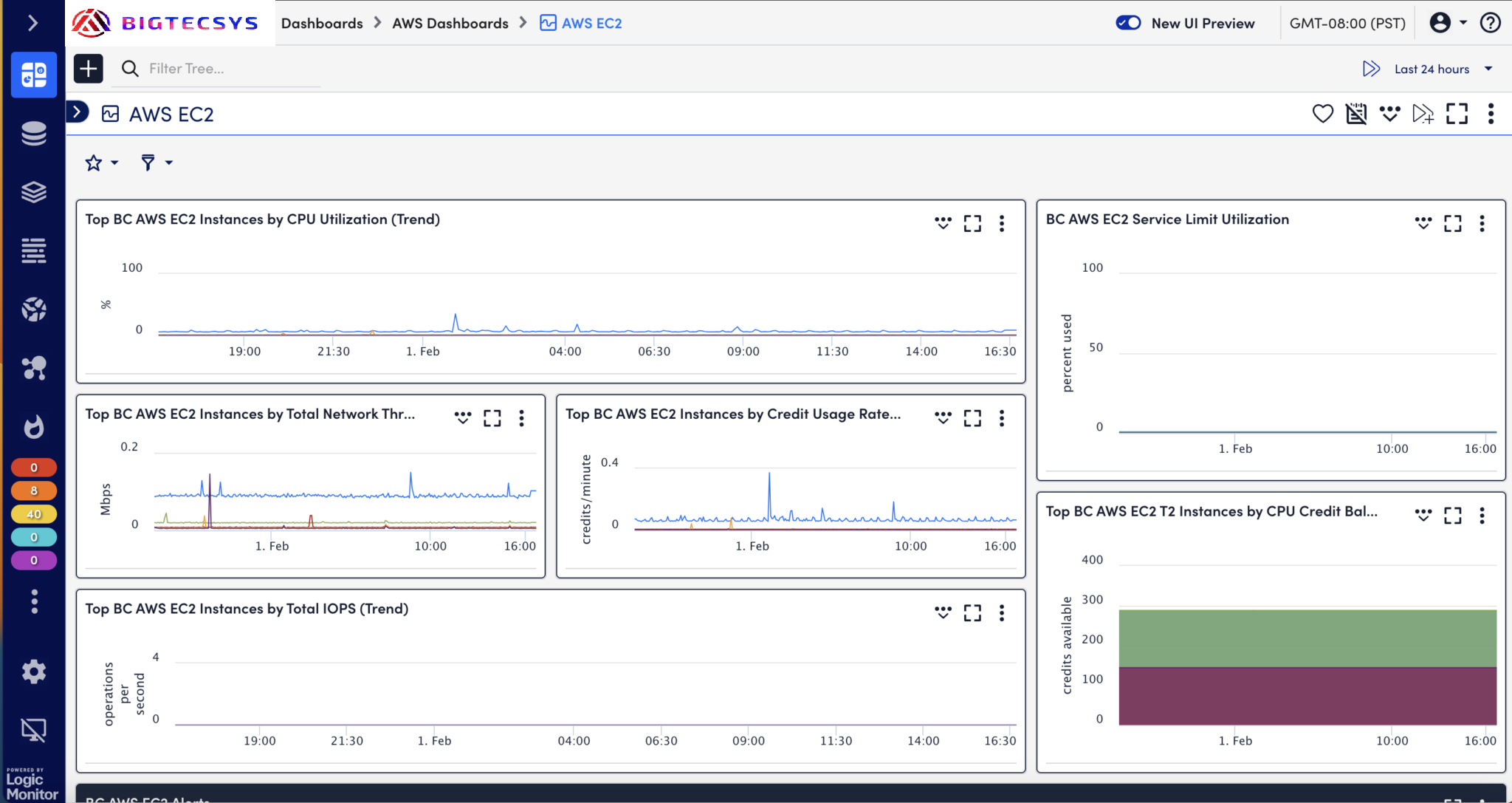1512x803 pixels.
Task: Click the BIGTECSYS logo
Action: pyautogui.click(x=165, y=23)
